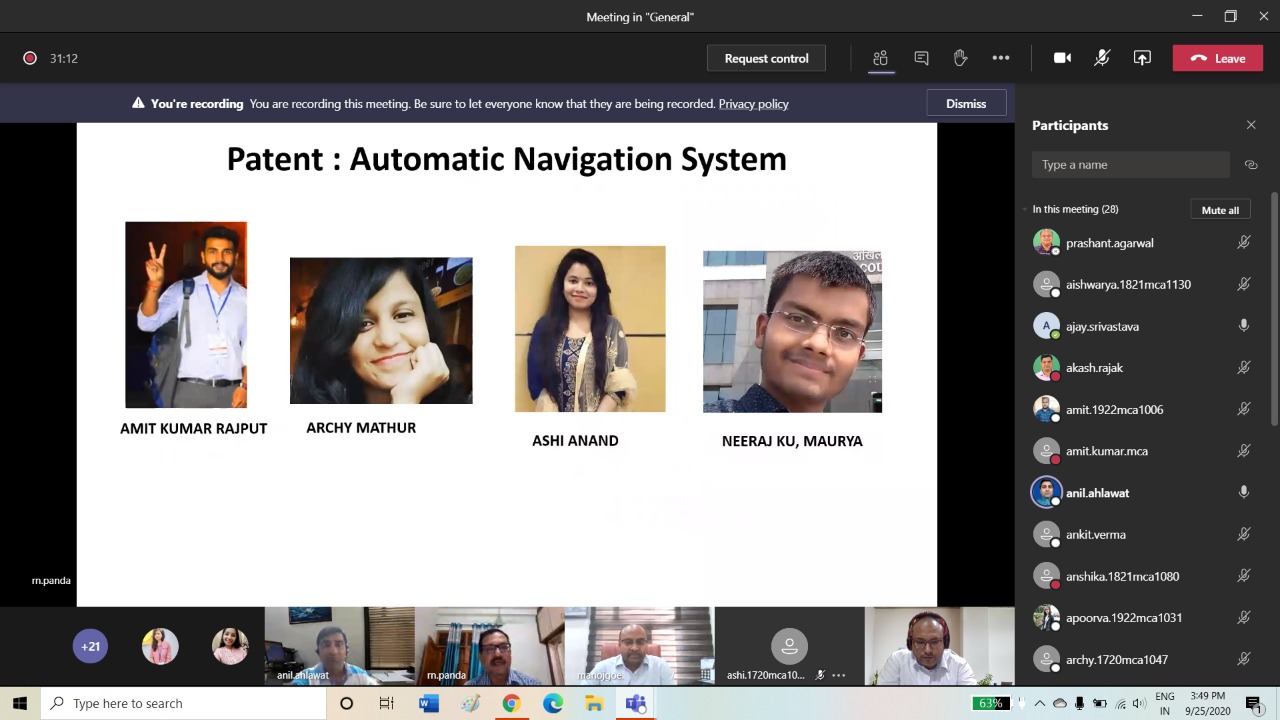Open Google Chrome from the taskbar
The height and width of the screenshot is (720, 1280).
click(511, 703)
